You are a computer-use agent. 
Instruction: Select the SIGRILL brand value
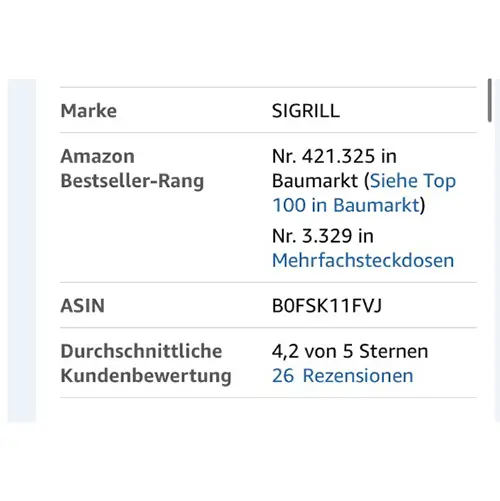tap(306, 111)
